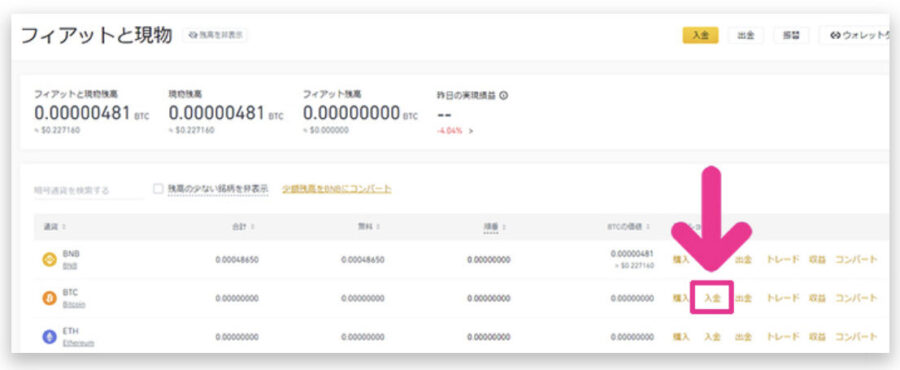Click the フィアットと現物残高 0.00000481 BTC value

[91, 113]
